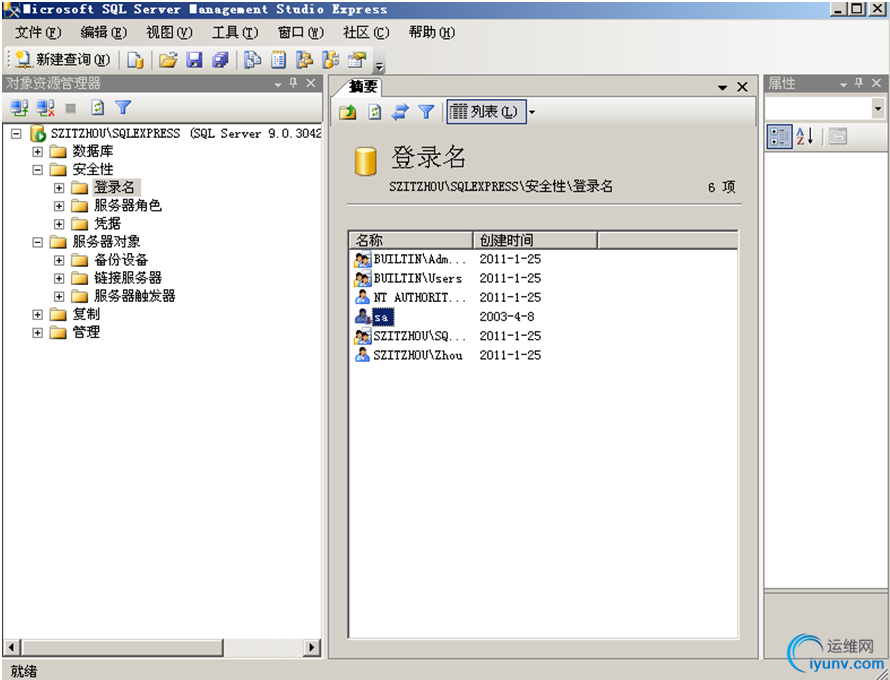The image size is (890, 680).
Task: Open the 视图 menu
Action: tap(169, 32)
